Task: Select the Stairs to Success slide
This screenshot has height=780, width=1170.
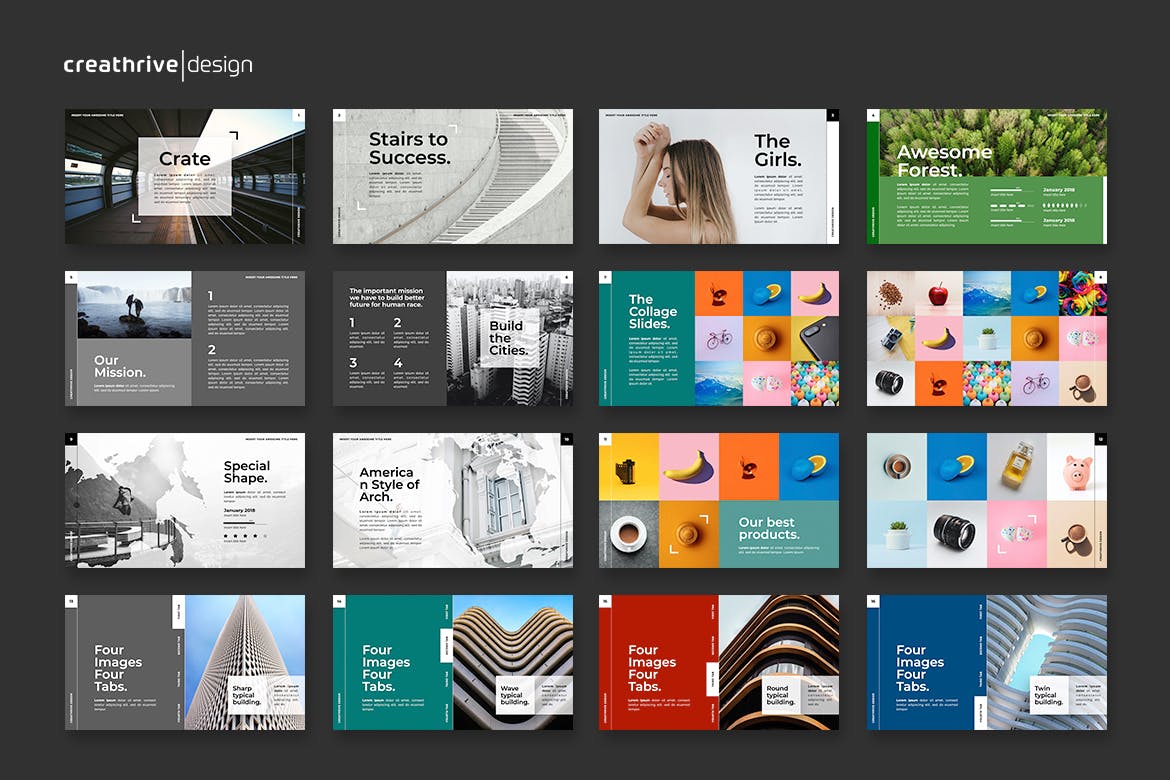Action: tap(452, 176)
